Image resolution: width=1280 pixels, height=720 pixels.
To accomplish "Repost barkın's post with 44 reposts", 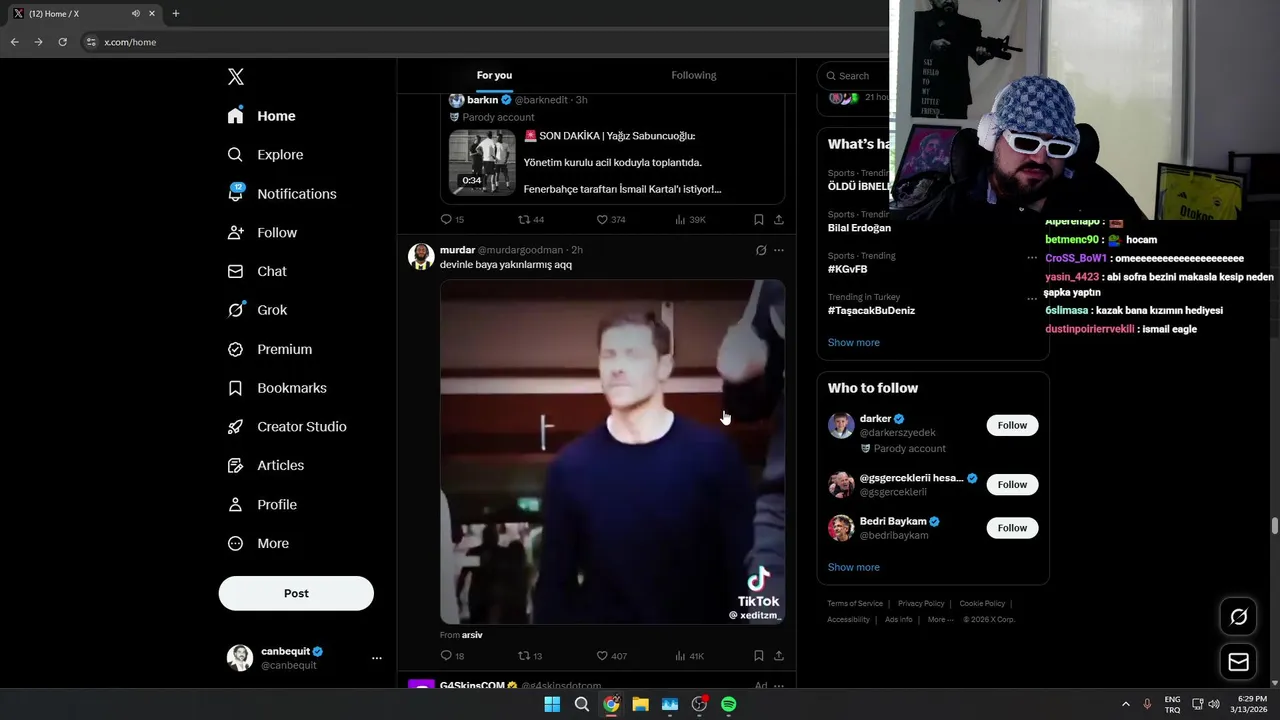I will tap(530, 219).
